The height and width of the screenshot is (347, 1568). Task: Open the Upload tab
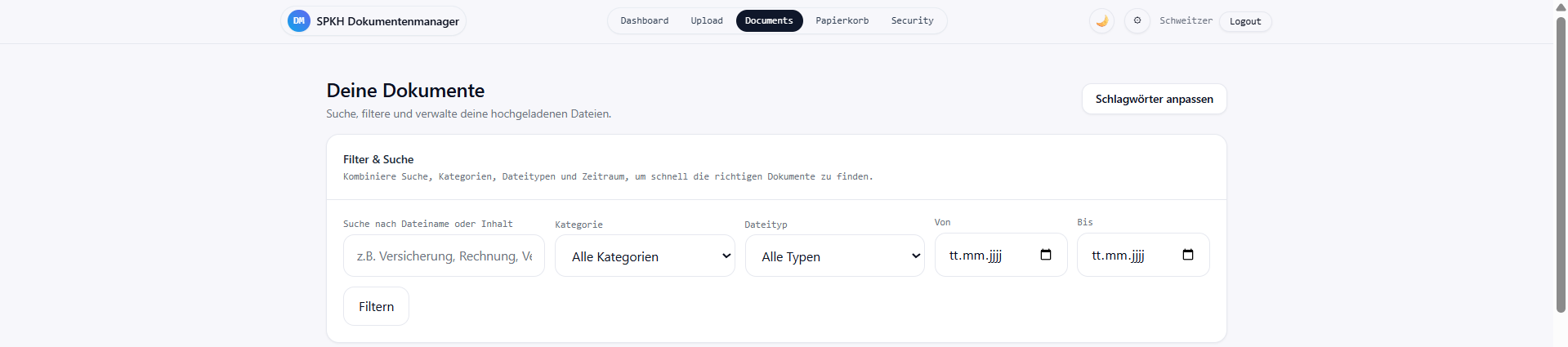pos(706,21)
